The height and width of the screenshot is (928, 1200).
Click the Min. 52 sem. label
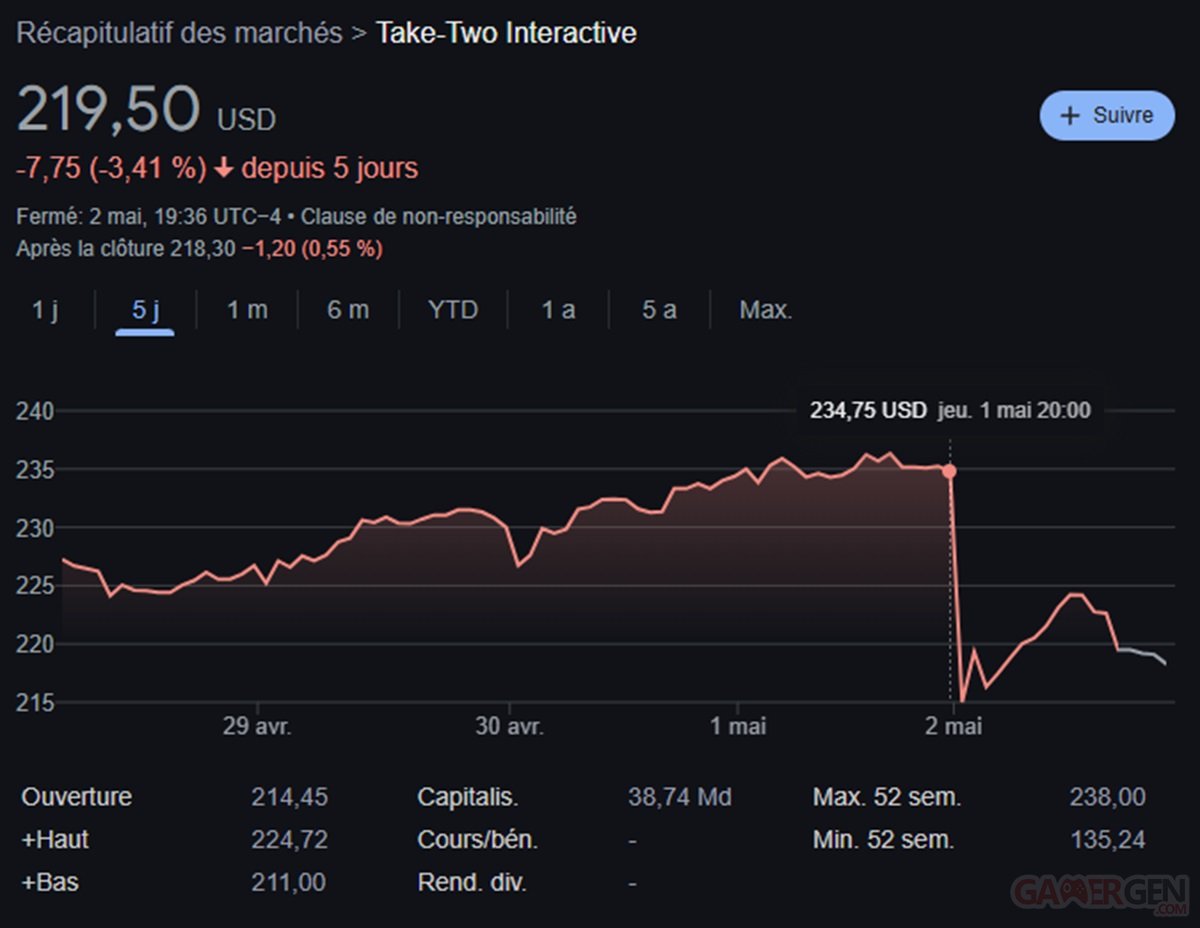[884, 840]
